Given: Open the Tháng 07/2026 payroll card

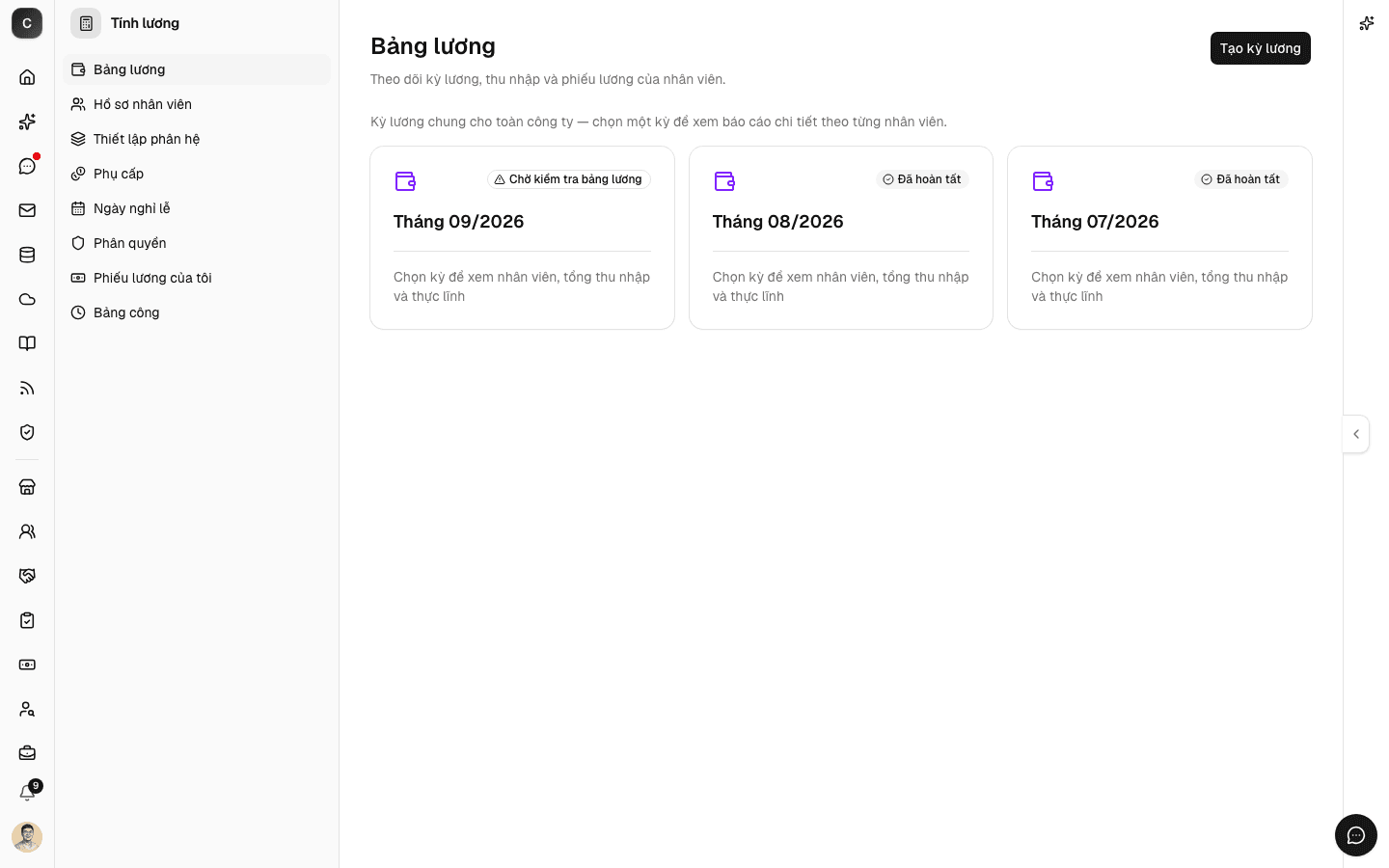Looking at the screenshot, I should click(1159, 238).
